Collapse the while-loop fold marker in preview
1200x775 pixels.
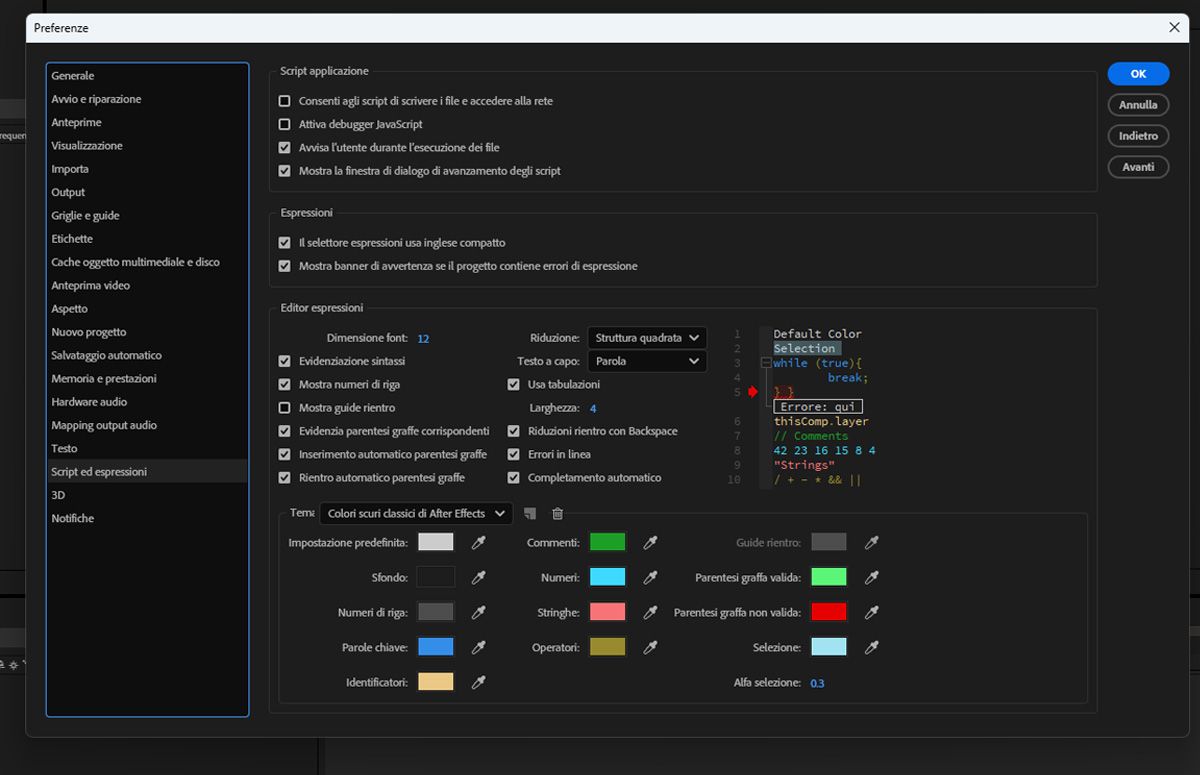[x=766, y=363]
